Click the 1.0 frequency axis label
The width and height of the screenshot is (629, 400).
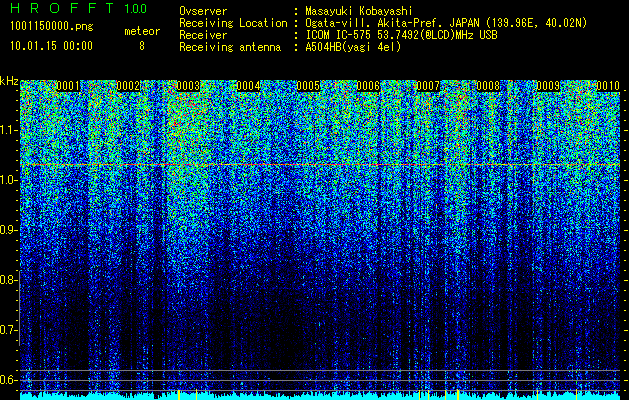9,180
